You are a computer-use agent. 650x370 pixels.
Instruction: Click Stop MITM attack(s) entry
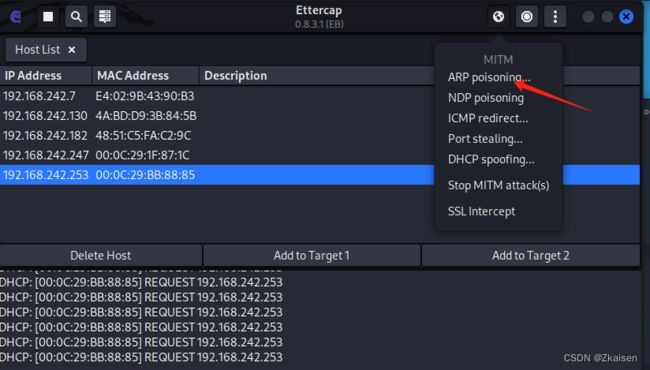tap(498, 185)
